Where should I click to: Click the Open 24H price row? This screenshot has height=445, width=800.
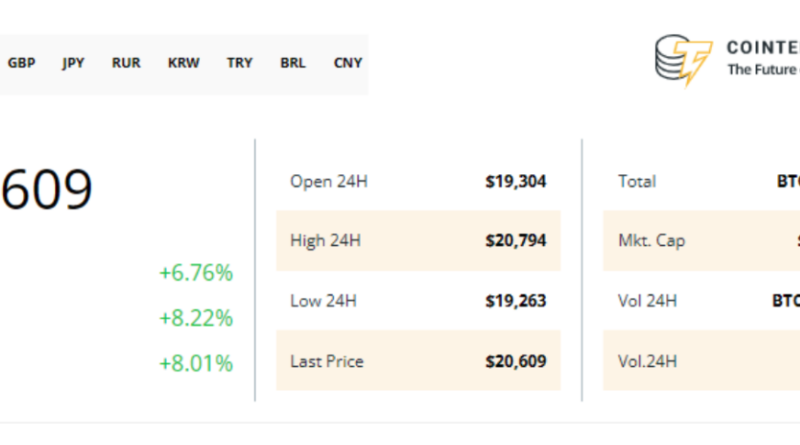417,182
